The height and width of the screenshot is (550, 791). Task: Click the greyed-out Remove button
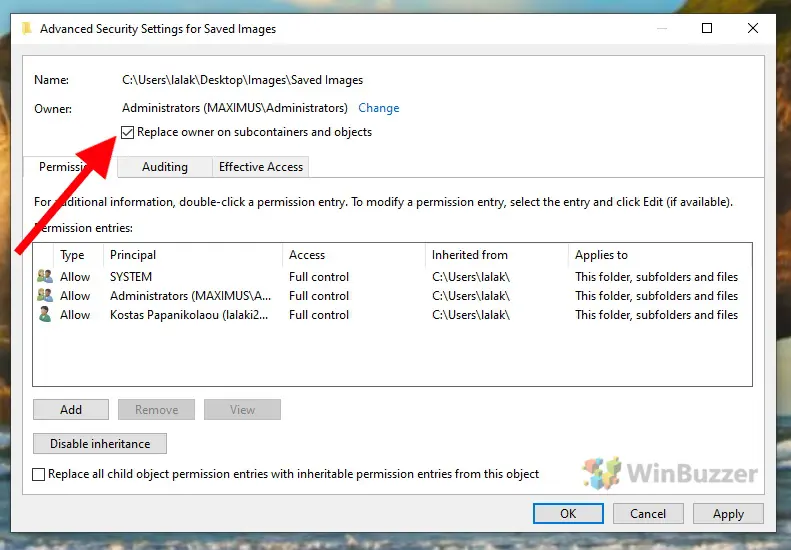point(156,410)
